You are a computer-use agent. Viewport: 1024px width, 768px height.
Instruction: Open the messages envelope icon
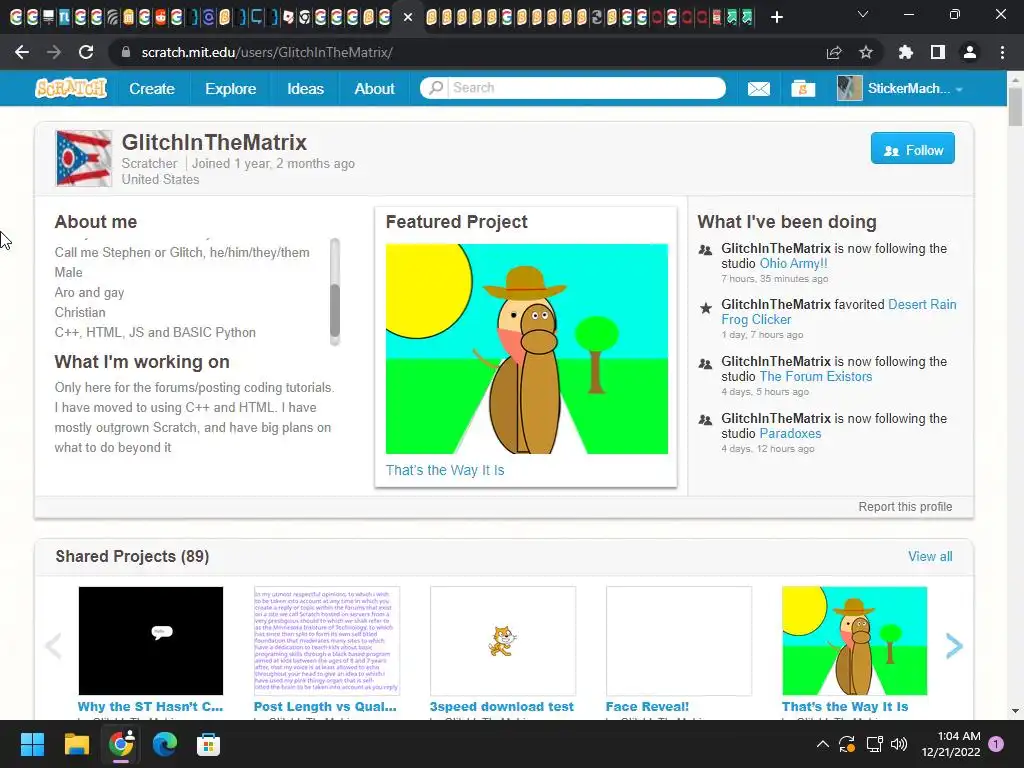tap(758, 88)
